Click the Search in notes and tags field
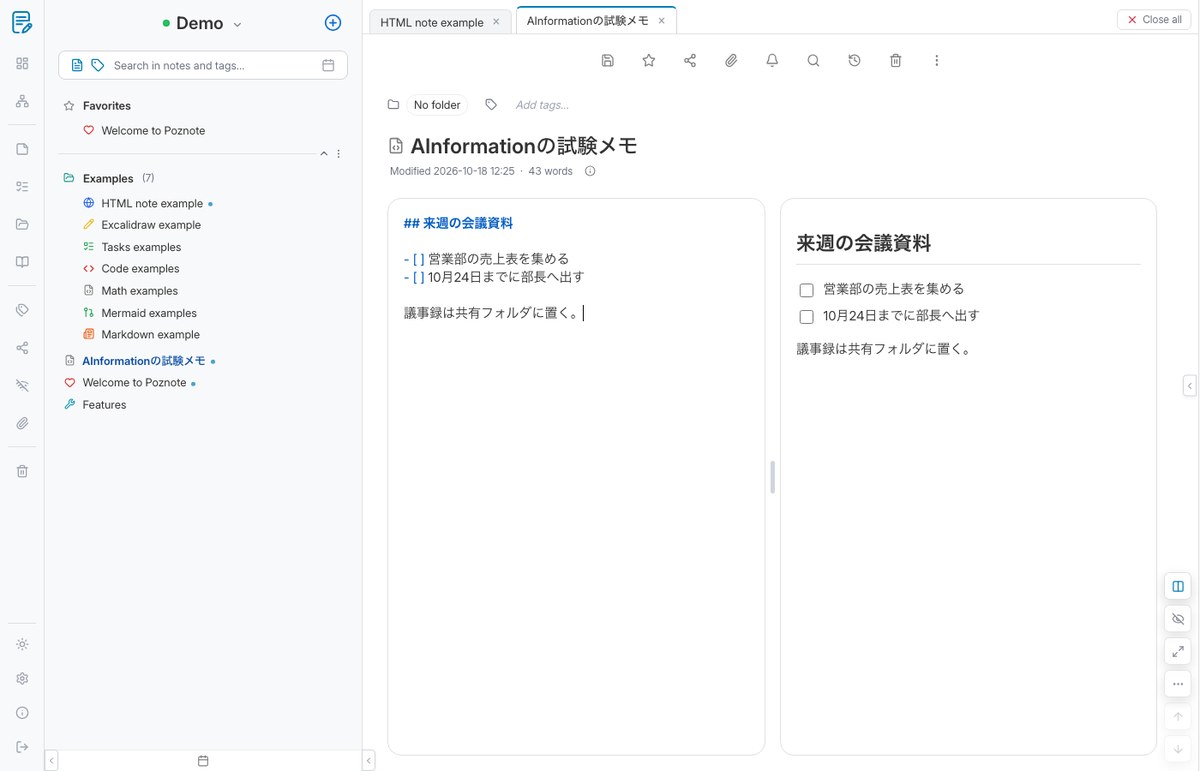This screenshot has width=1200, height=771. [x=203, y=65]
